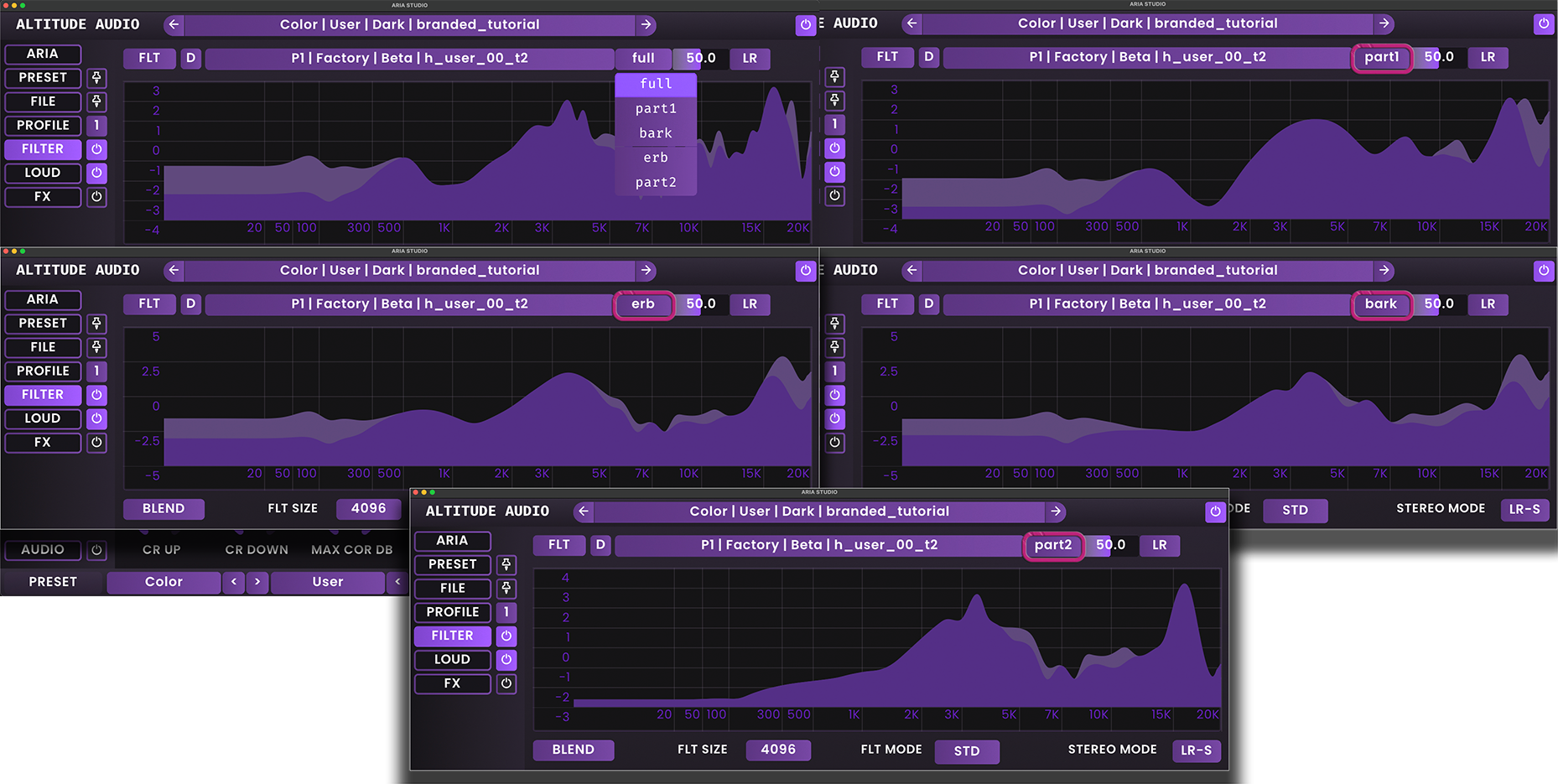Open 'part1' dropdown in top-right window
Viewport: 1558px width, 784px height.
point(1382,57)
